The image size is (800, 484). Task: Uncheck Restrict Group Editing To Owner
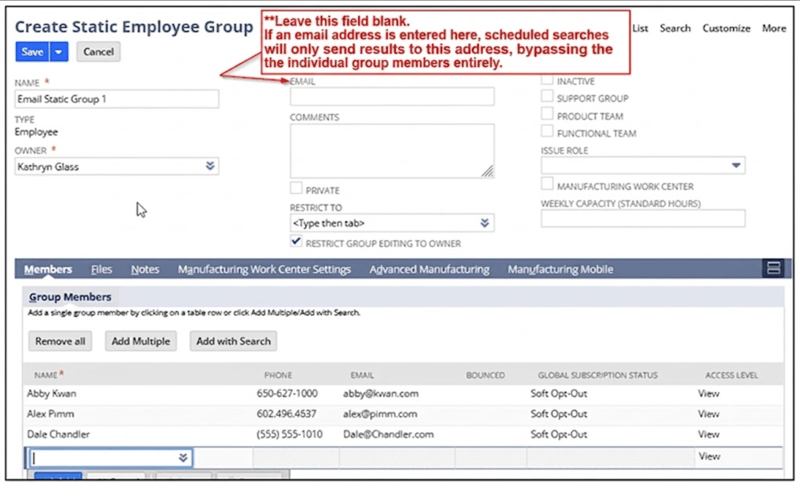[x=296, y=241]
